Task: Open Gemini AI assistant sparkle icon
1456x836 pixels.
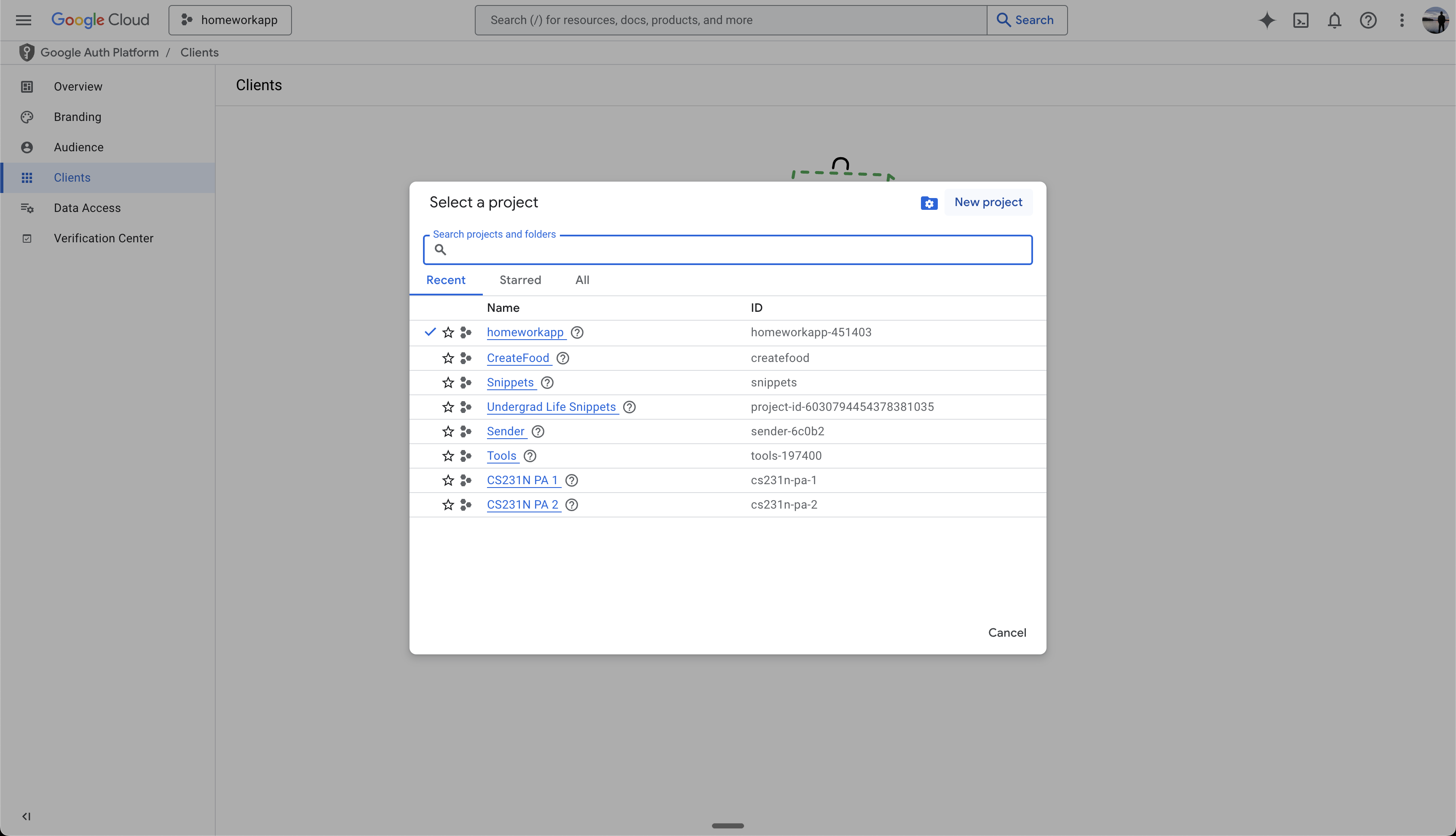Action: [x=1267, y=20]
